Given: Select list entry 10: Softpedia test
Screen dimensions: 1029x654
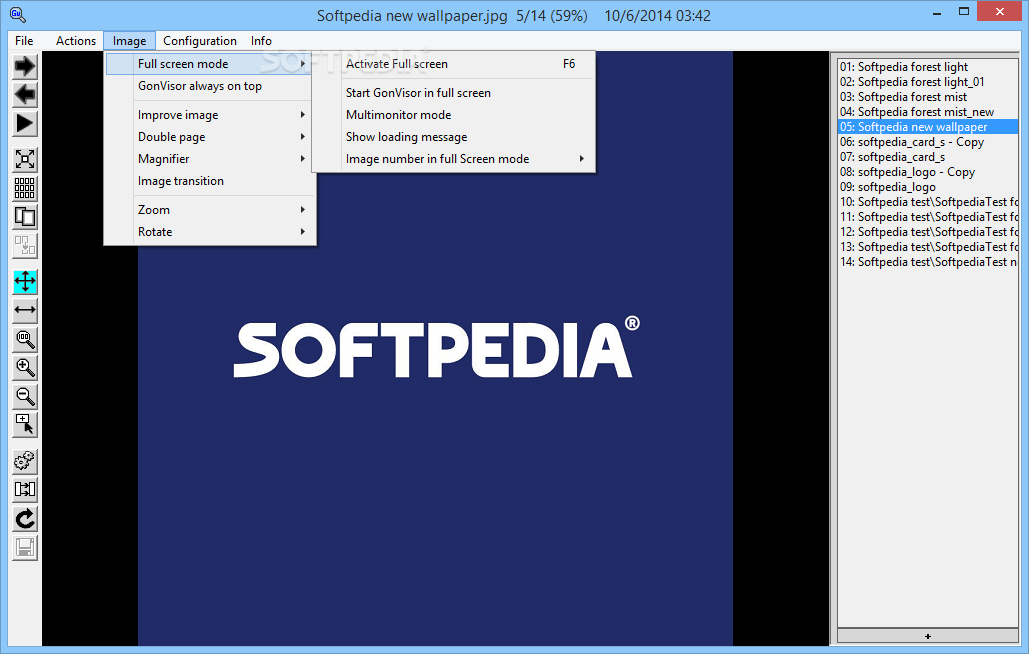Looking at the screenshot, I should (928, 202).
